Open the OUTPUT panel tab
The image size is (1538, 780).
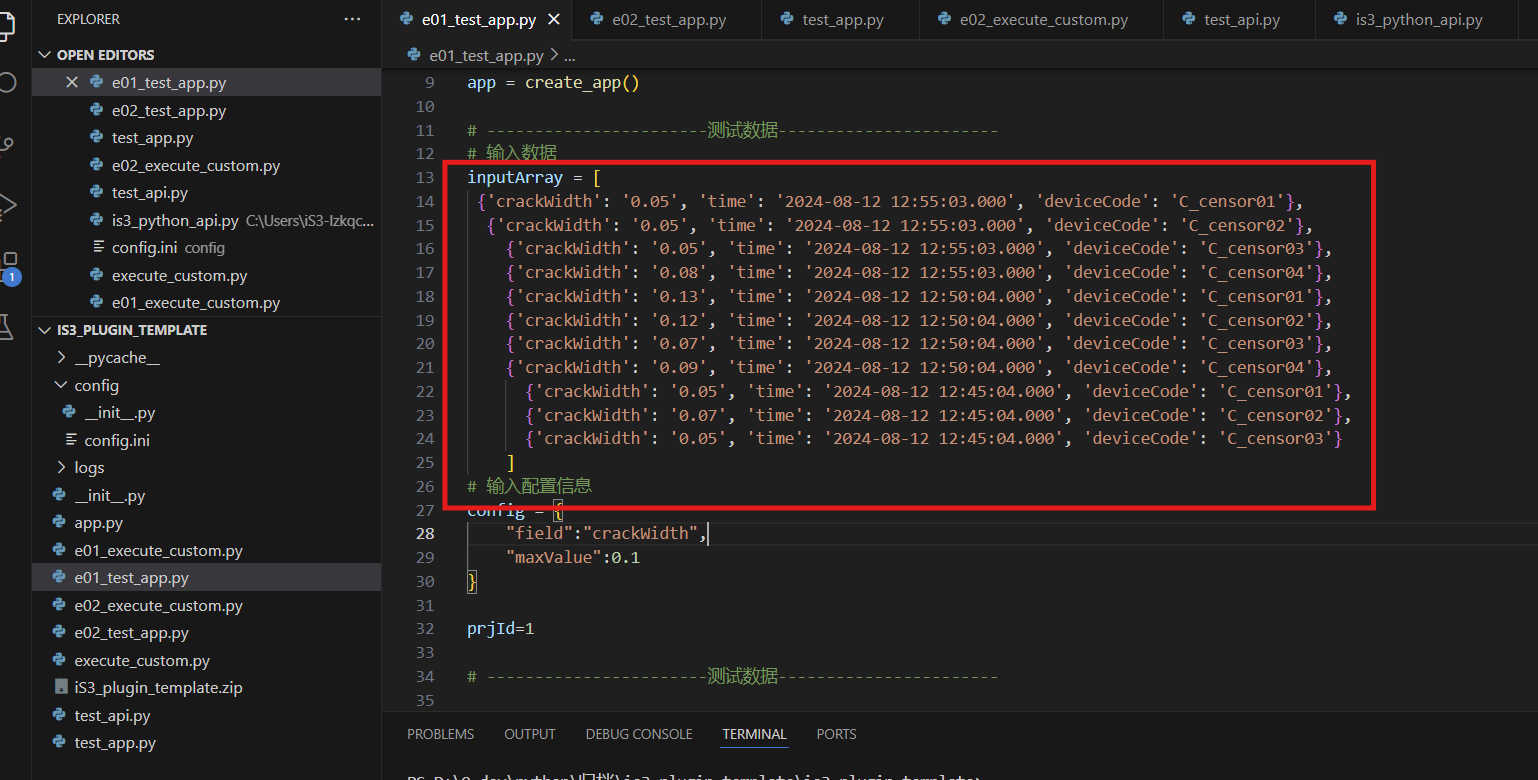[x=530, y=734]
